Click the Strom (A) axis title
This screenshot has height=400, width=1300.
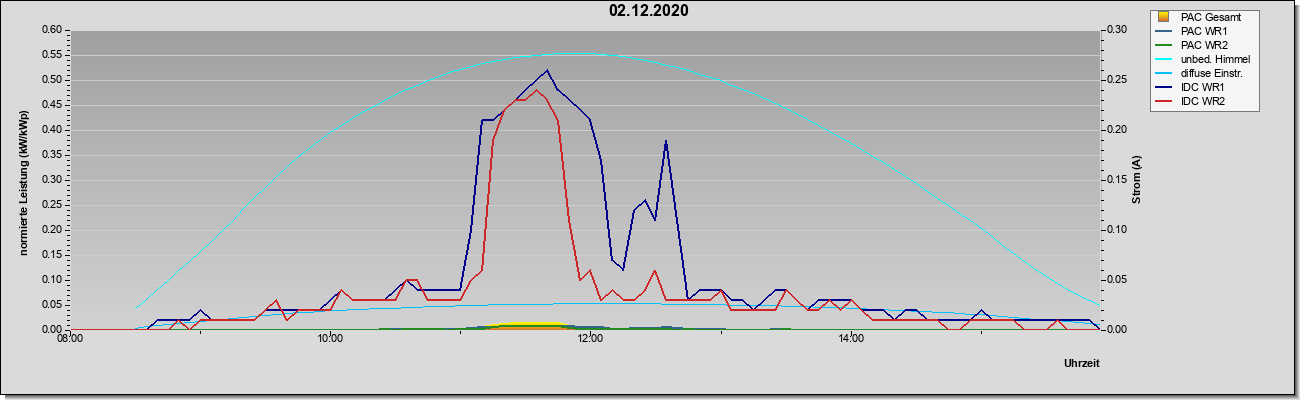point(1136,180)
